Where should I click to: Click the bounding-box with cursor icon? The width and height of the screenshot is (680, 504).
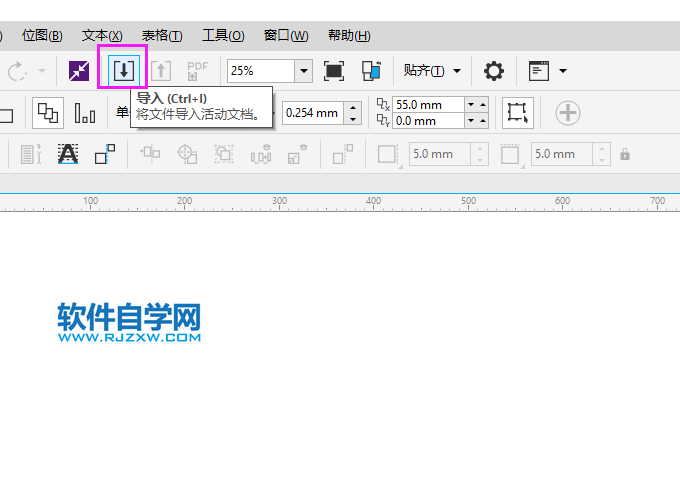click(517, 113)
